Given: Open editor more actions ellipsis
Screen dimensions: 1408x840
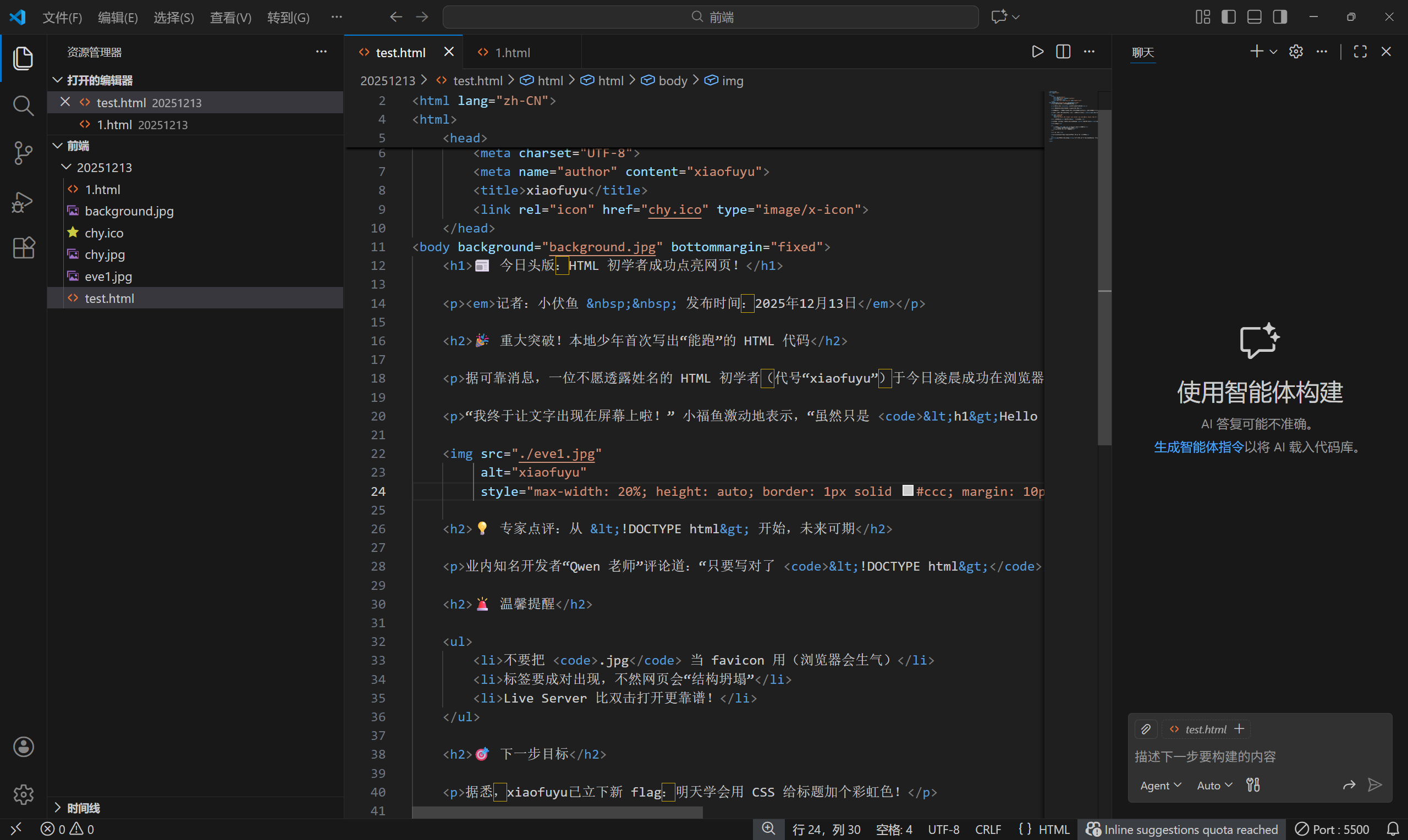Looking at the screenshot, I should pos(1089,52).
